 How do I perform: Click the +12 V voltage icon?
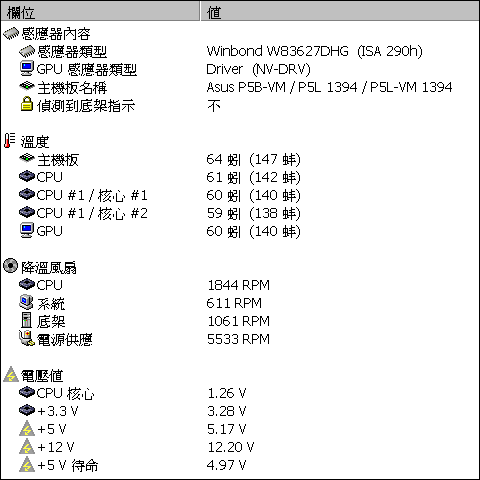(27, 446)
